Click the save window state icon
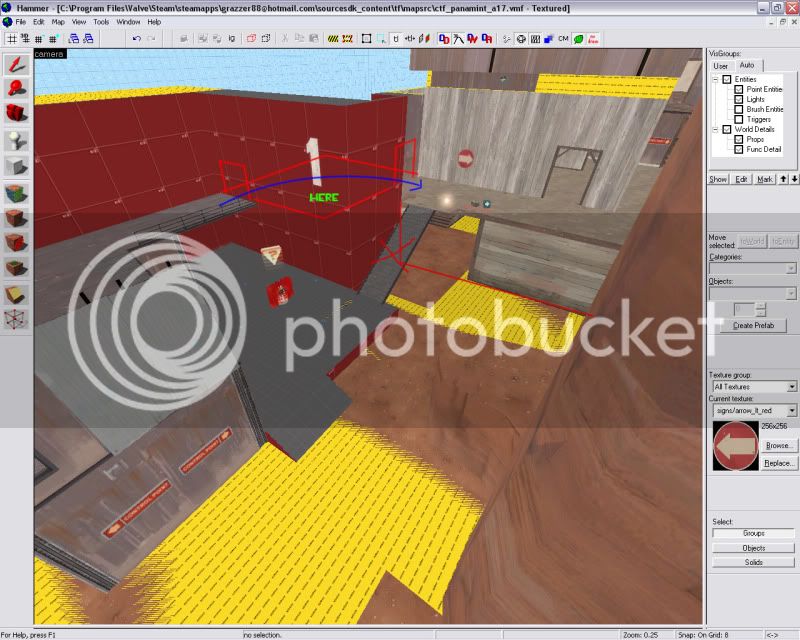 (88, 39)
